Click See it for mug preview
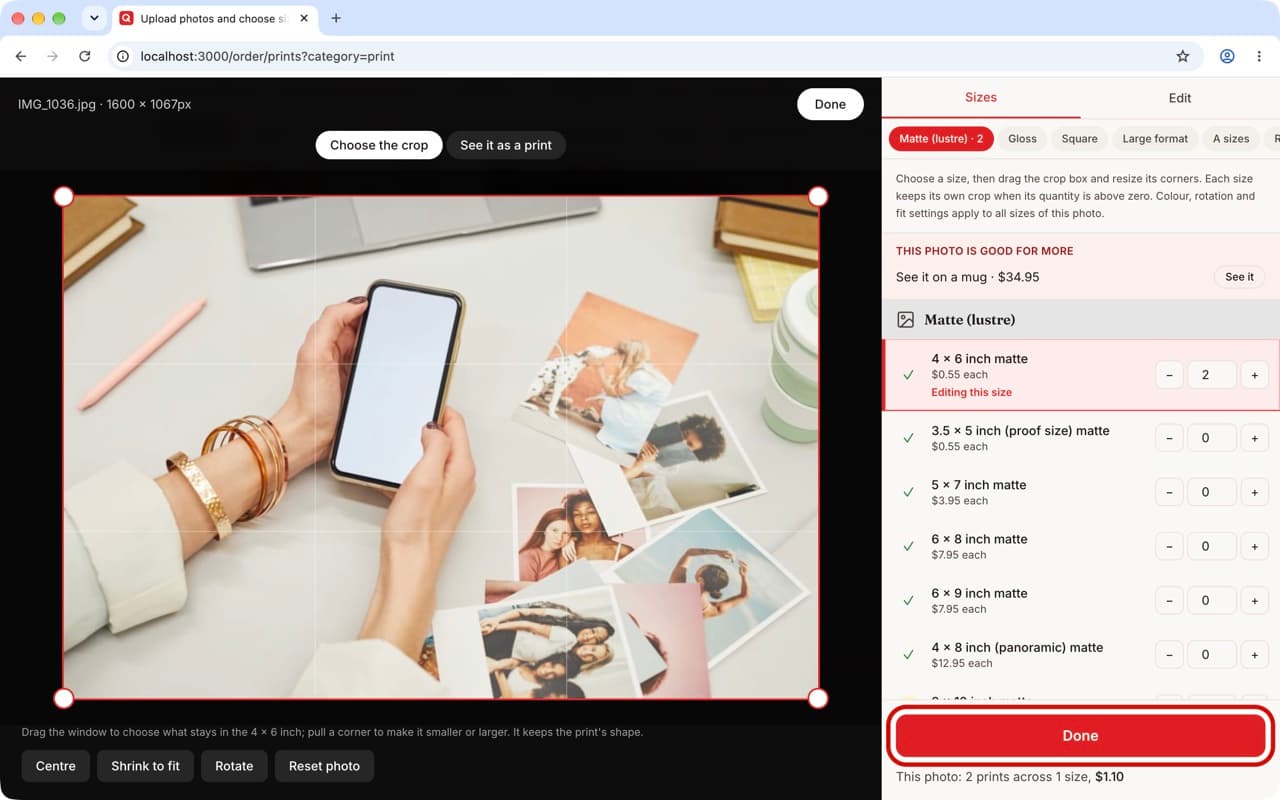Viewport: 1280px width, 800px height. (1239, 277)
